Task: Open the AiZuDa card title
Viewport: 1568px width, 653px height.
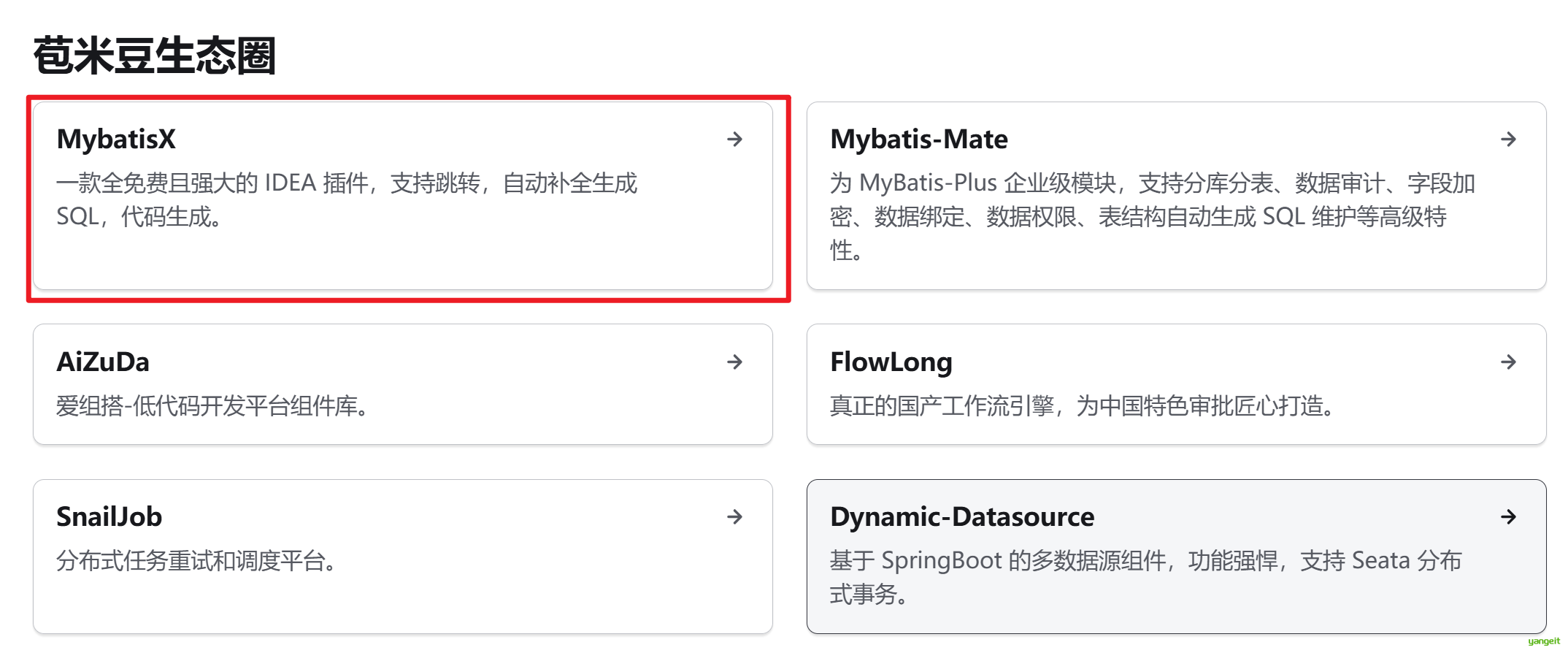Action: click(x=103, y=362)
